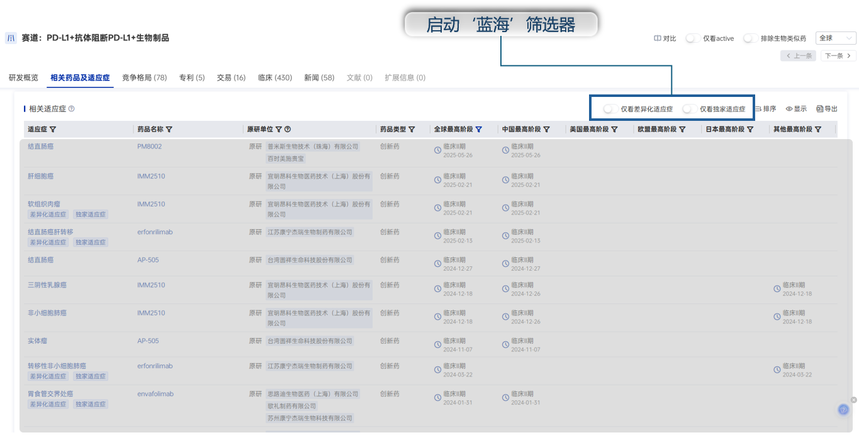This screenshot has height=435, width=859.
Task: Switch to the 竞争格局 (78) tab
Action: (144, 77)
